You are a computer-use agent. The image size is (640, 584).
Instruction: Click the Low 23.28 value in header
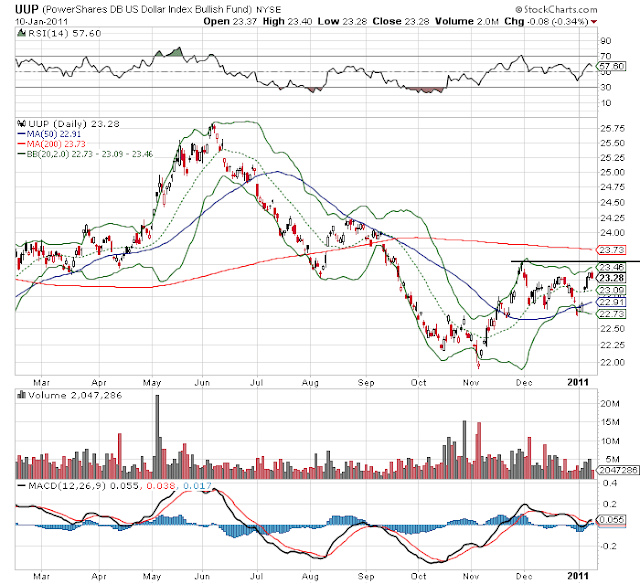342,21
